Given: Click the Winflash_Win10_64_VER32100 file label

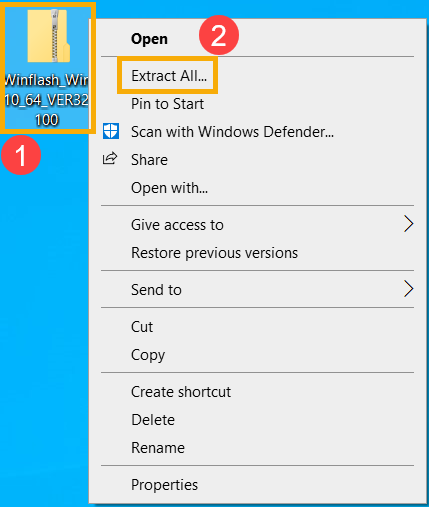Looking at the screenshot, I should click(47, 100).
